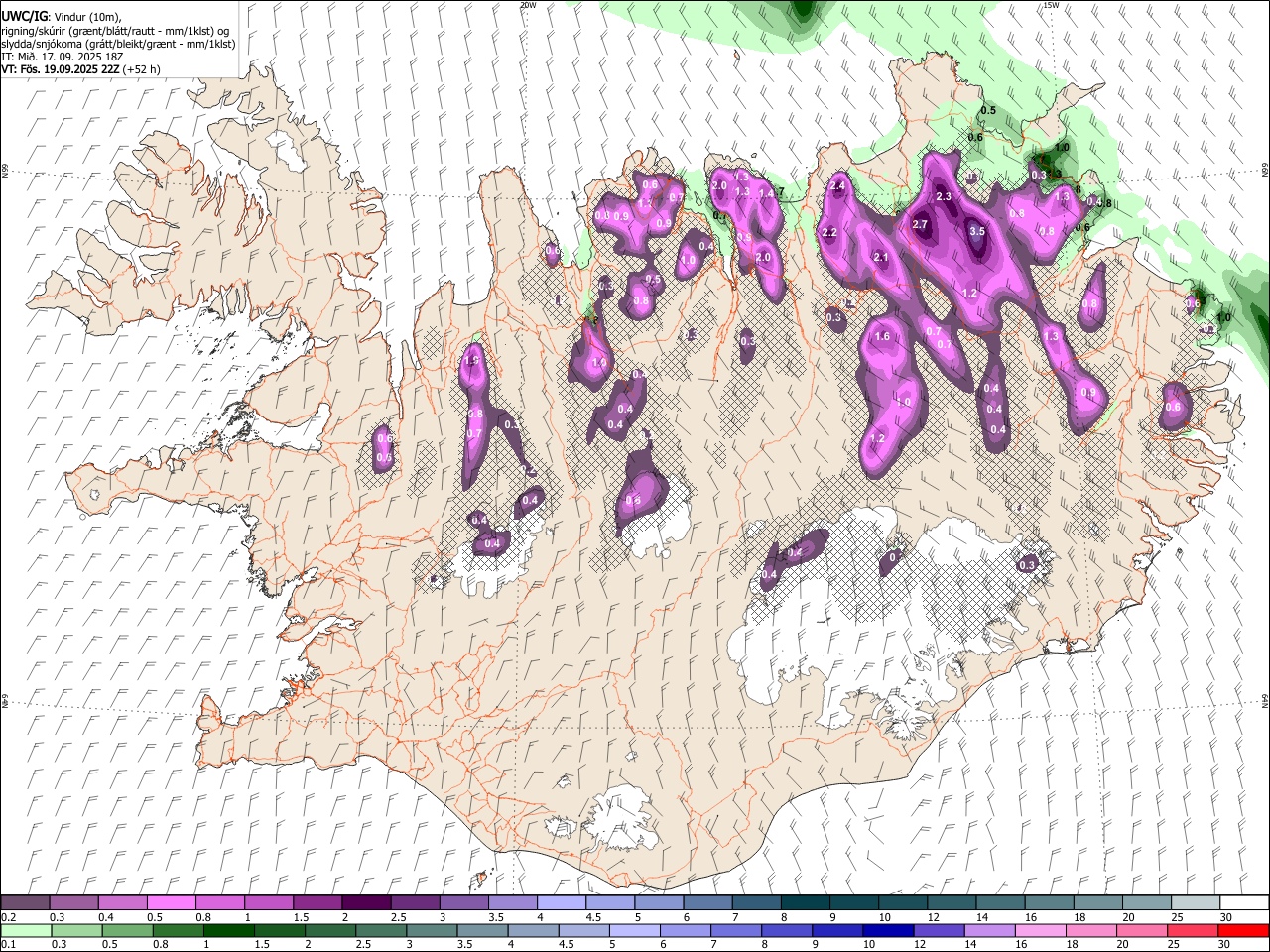Image resolution: width=1270 pixels, height=952 pixels.
Task: Select the lilac swatch at 14 on the lower scale
Action: click(989, 930)
